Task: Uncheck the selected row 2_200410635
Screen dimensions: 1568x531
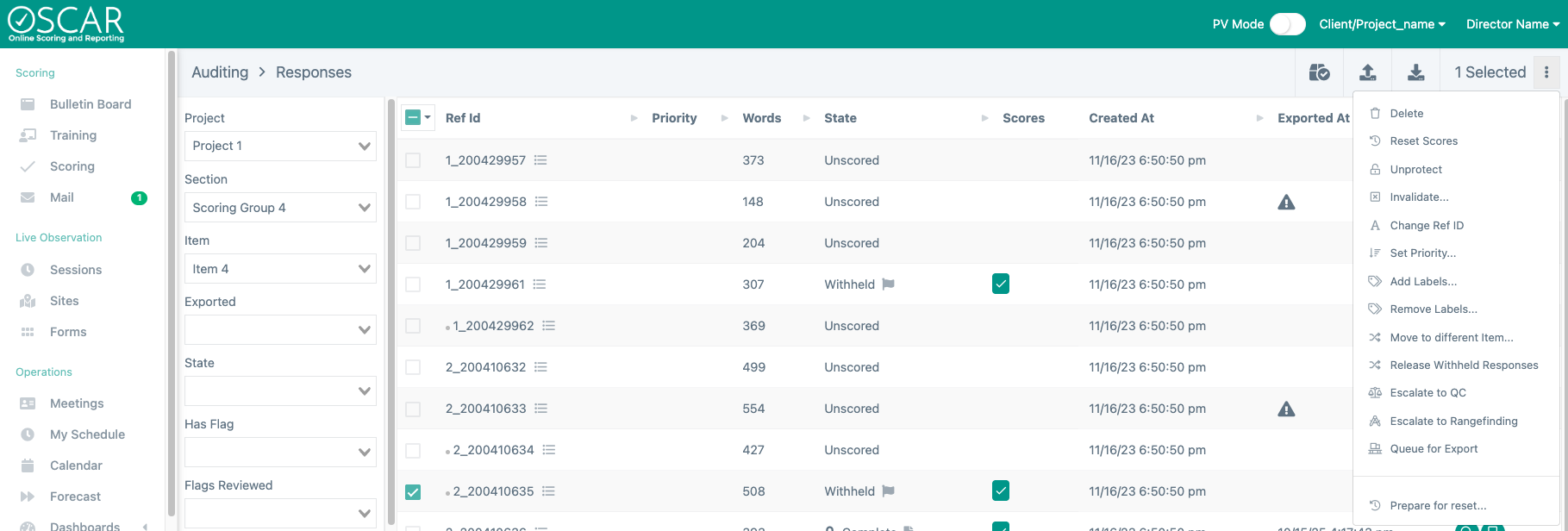Action: (413, 491)
